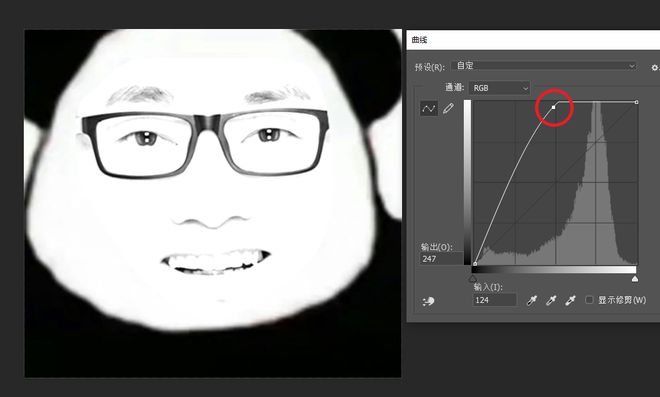Select the pencil draw-curve tool

click(x=449, y=109)
